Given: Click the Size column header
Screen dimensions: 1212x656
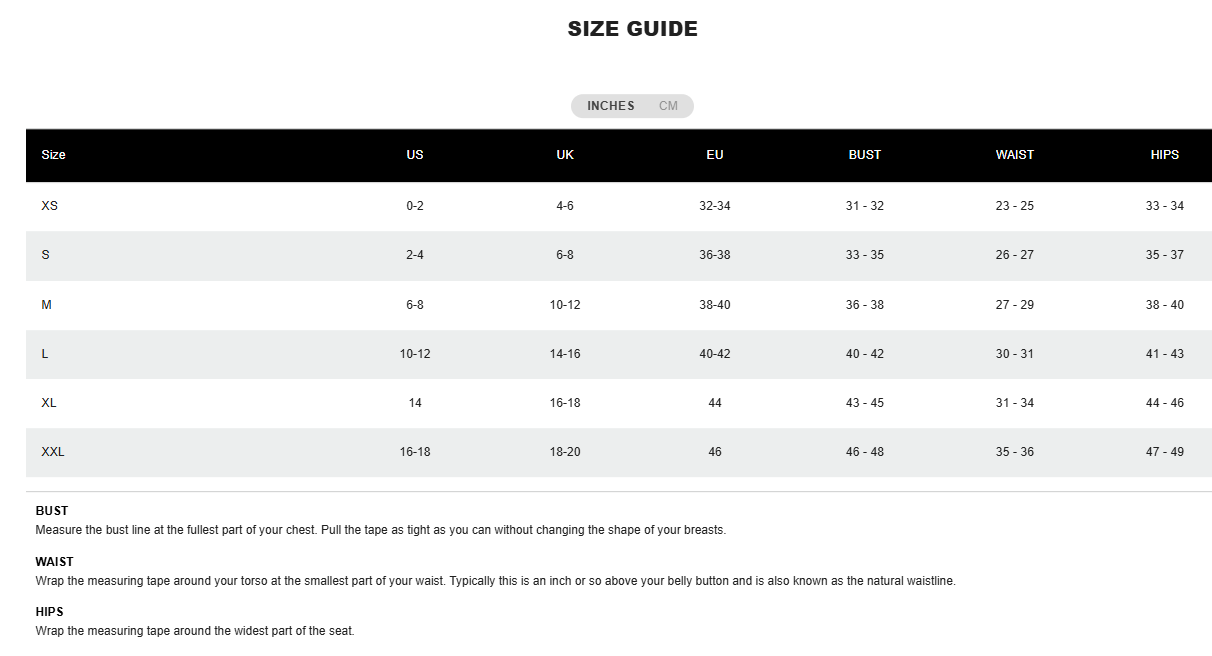Looking at the screenshot, I should point(54,155).
